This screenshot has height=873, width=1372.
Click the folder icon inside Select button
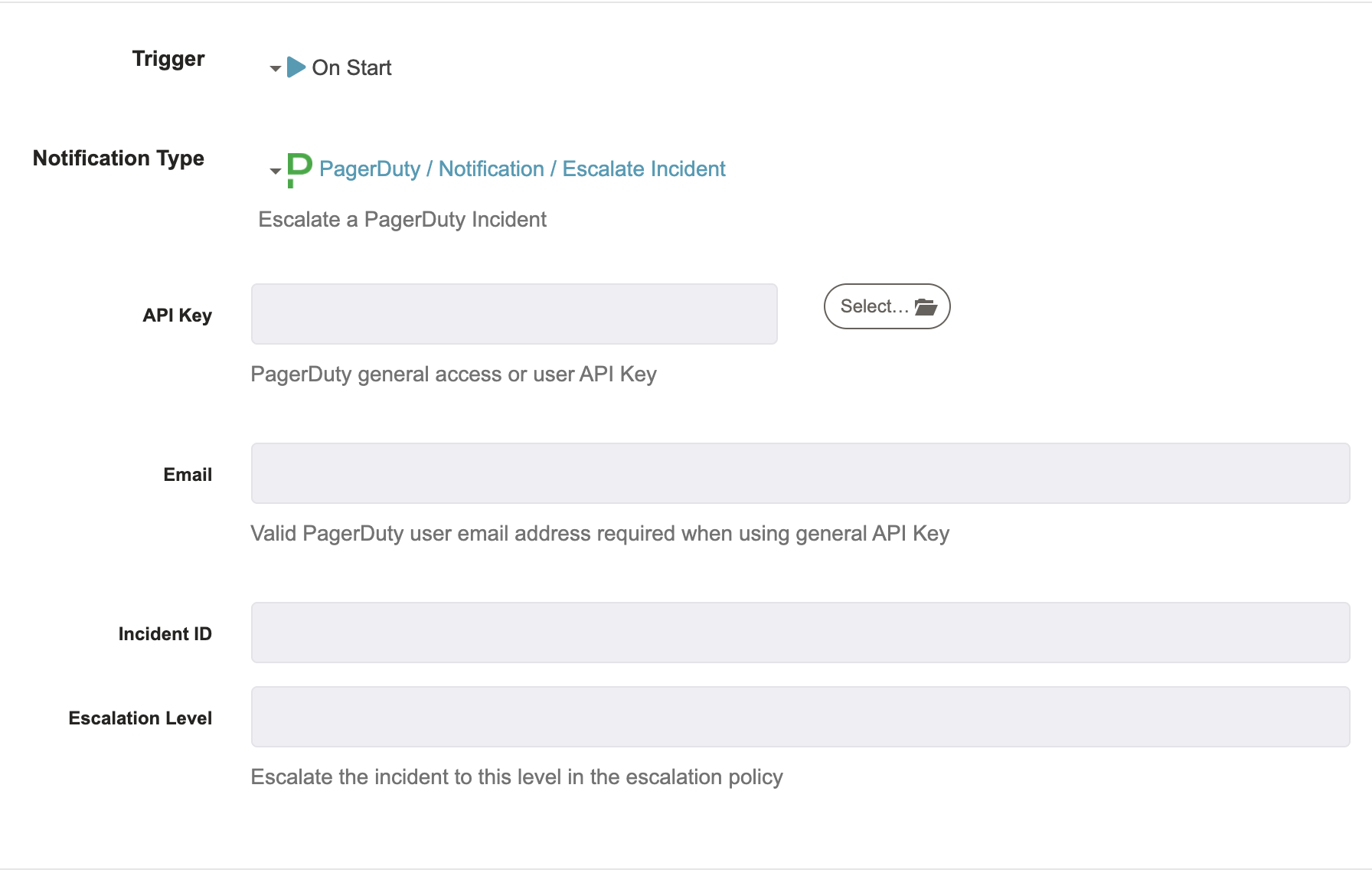click(x=926, y=307)
